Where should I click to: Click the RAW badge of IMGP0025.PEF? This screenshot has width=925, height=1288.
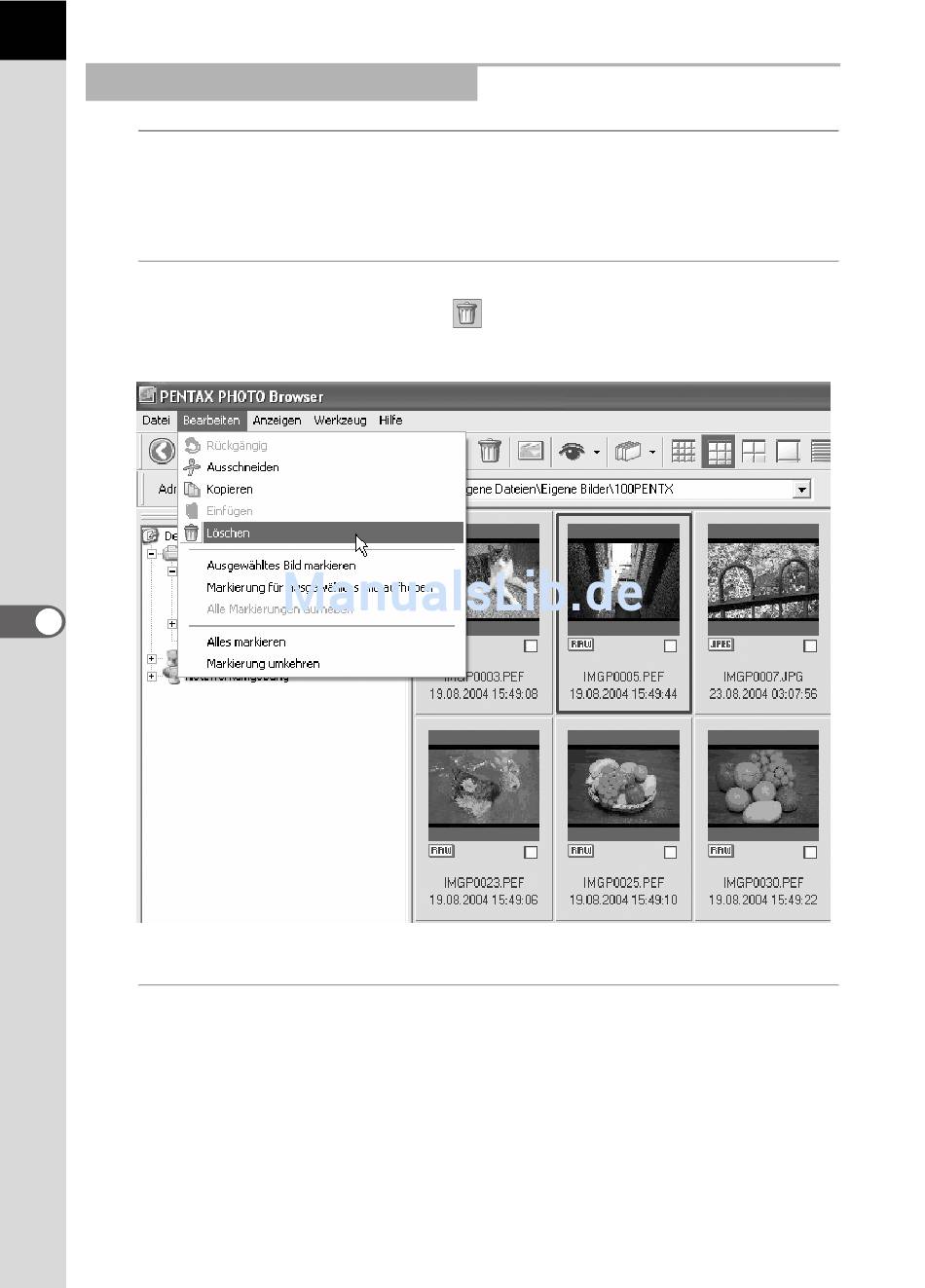pyautogui.click(x=580, y=851)
